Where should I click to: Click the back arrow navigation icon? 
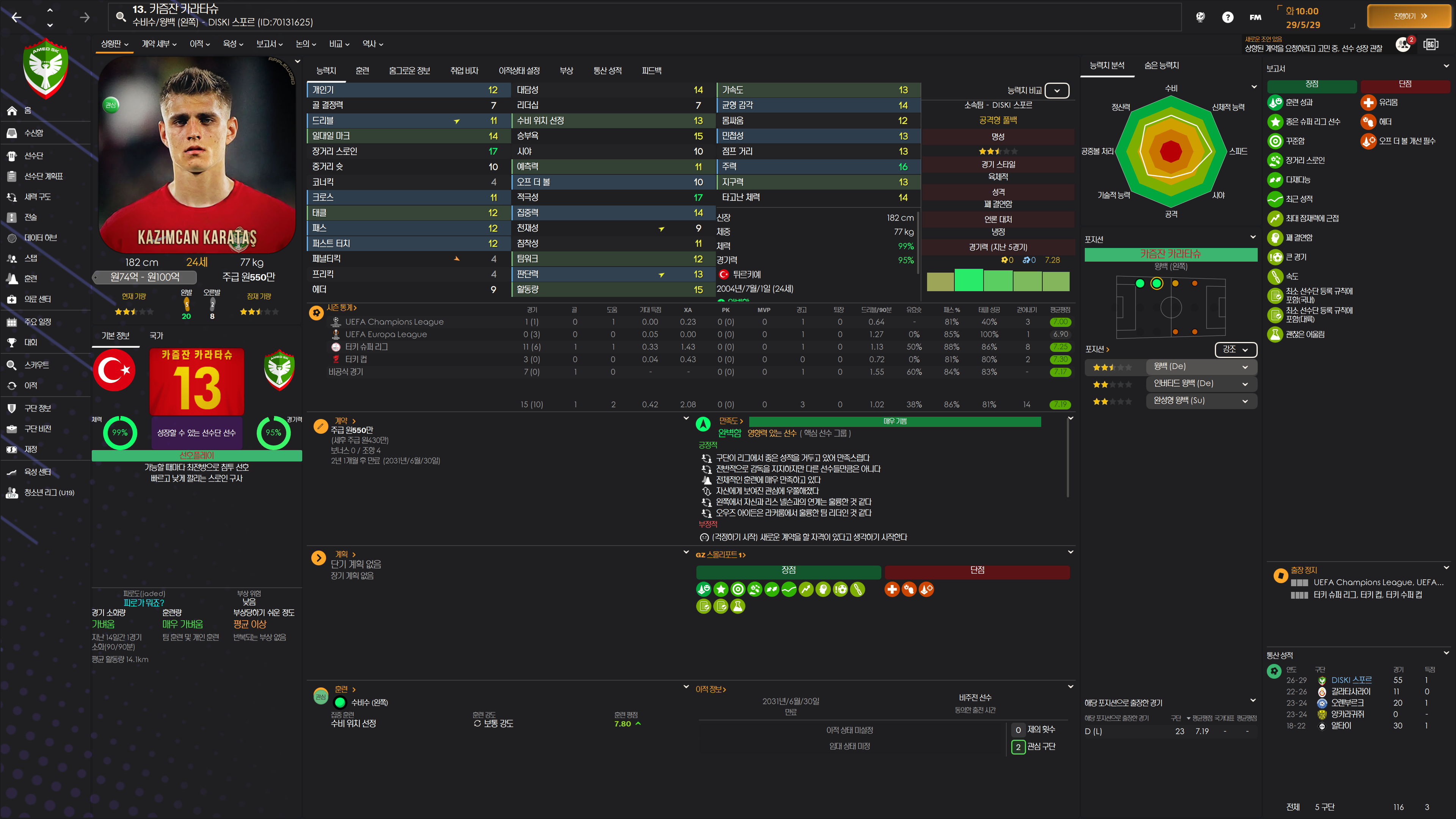point(16,17)
